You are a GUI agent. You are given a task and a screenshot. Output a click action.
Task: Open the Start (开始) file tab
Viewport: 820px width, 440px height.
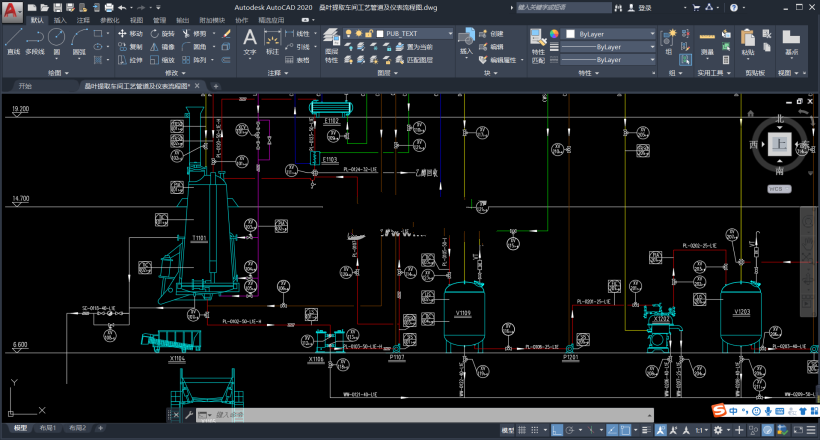coord(25,86)
